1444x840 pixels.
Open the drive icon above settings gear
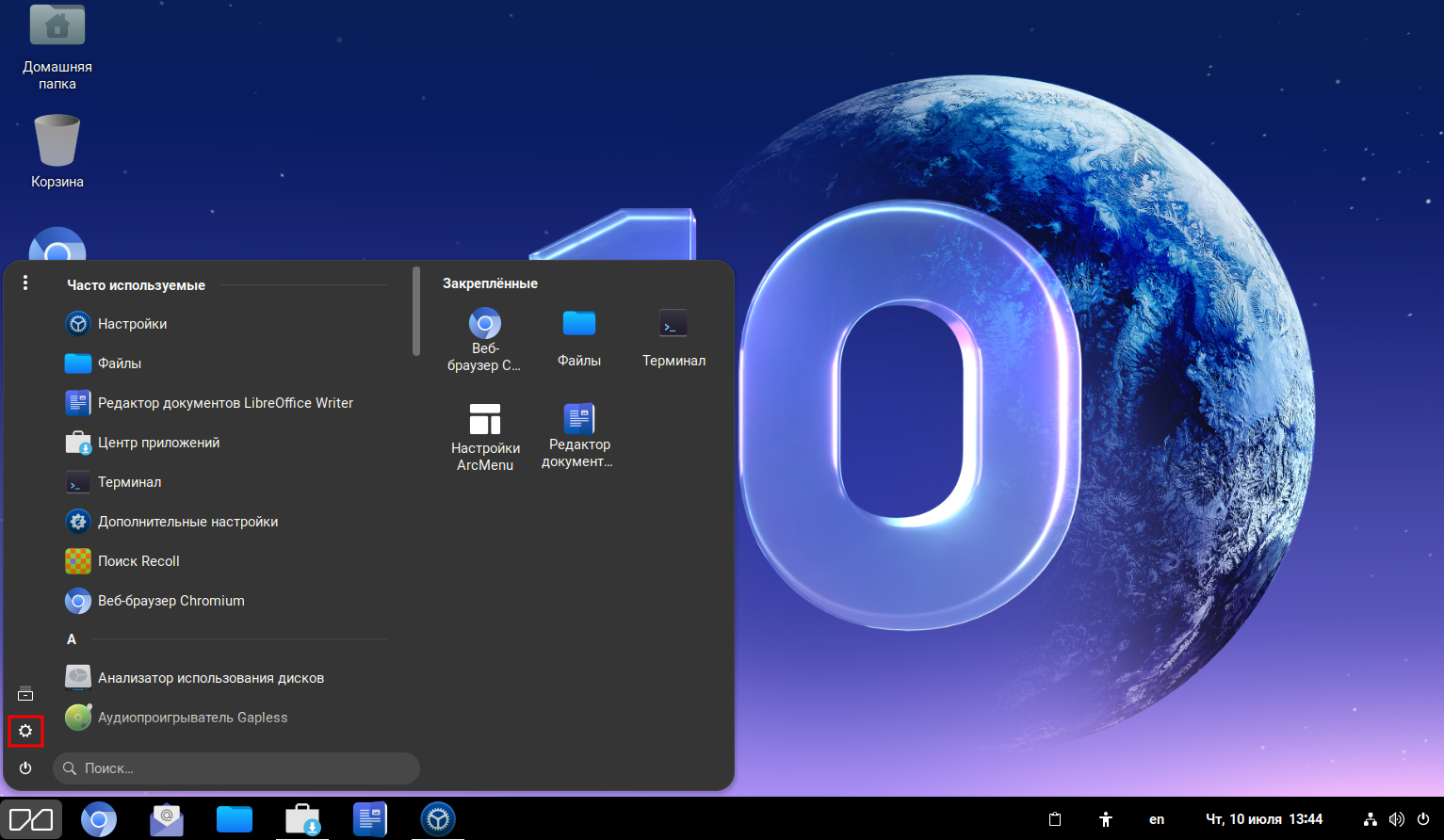(x=25, y=694)
